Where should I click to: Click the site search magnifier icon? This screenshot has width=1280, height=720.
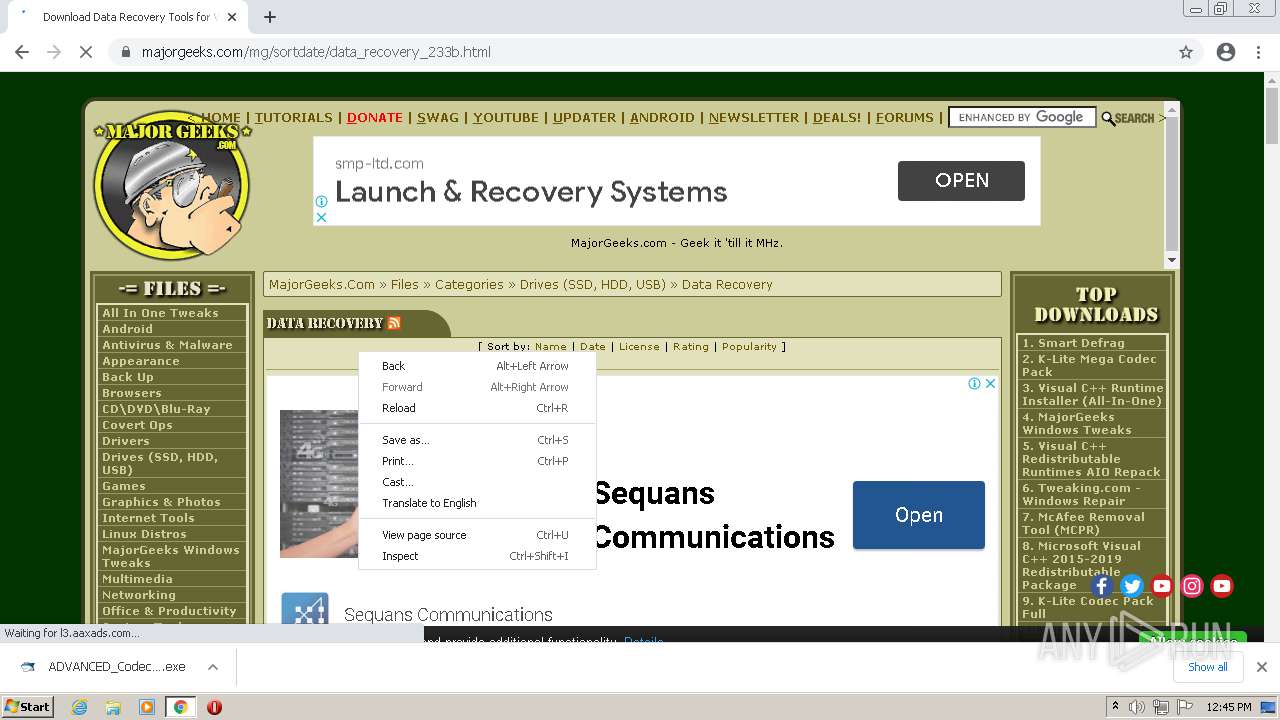coord(1108,118)
